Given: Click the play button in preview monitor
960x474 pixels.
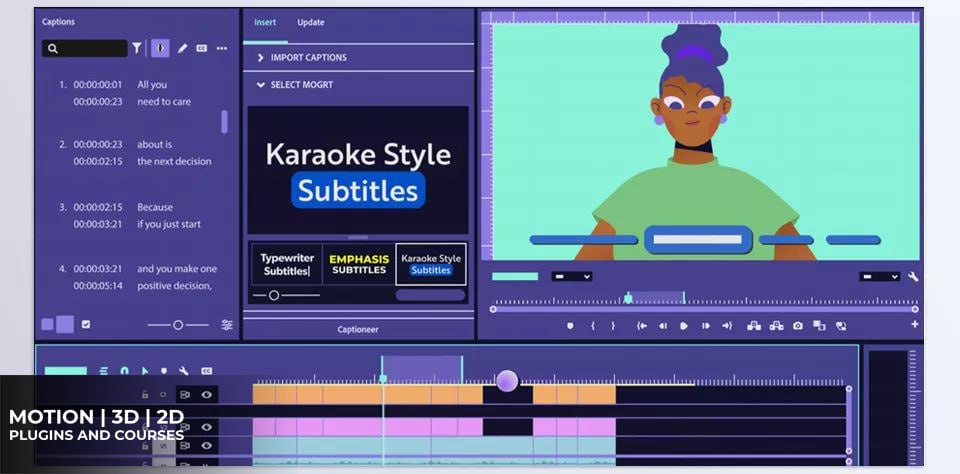Looking at the screenshot, I should (x=684, y=325).
